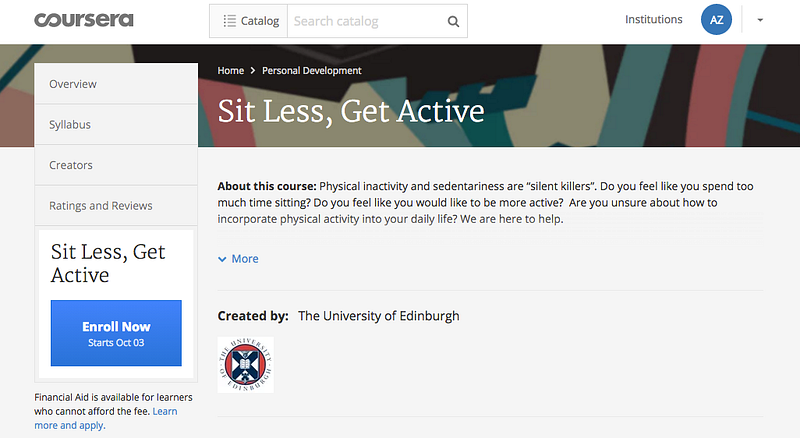Click the magnifying glass search icon
Viewport: 800px width, 438px height.
453,21
